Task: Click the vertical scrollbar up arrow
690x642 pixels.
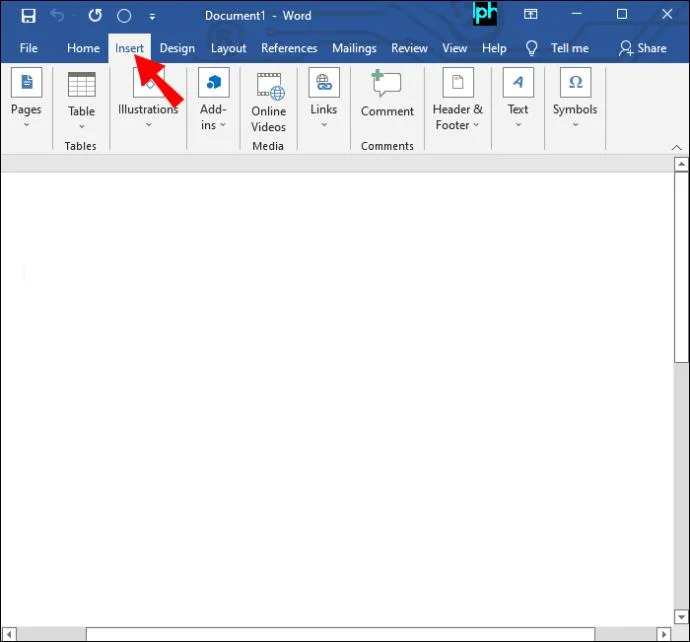Action: [x=681, y=165]
